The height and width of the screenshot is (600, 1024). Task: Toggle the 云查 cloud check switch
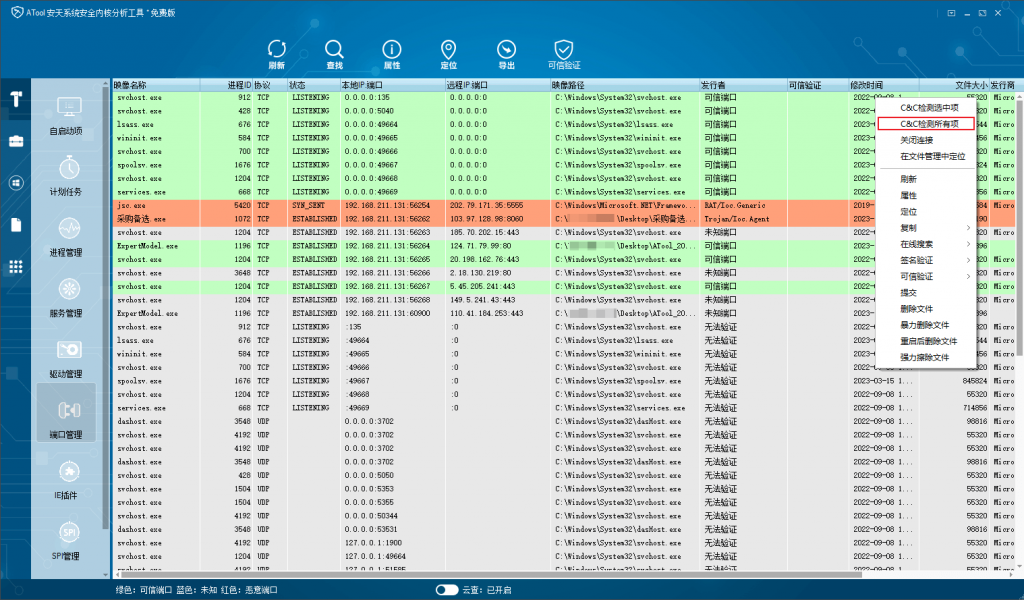447,590
